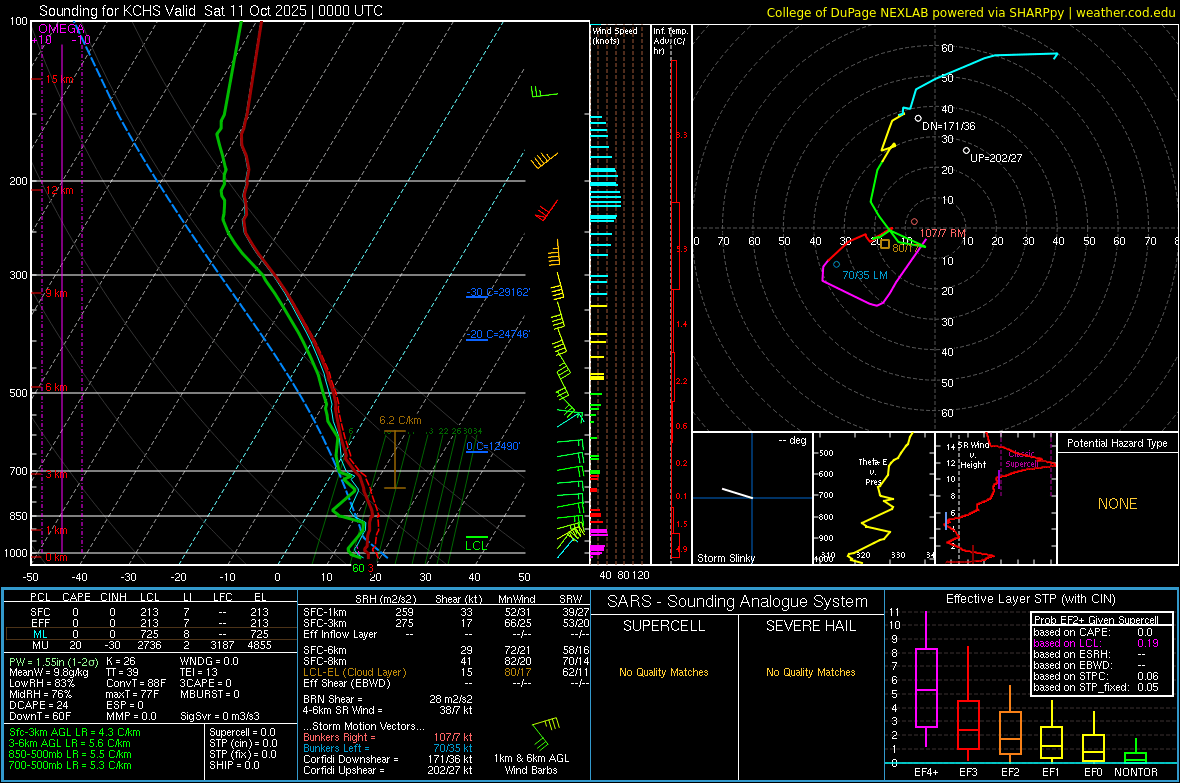Click the OMEGA label
Screen dimensions: 1180x783
[x=61, y=29]
